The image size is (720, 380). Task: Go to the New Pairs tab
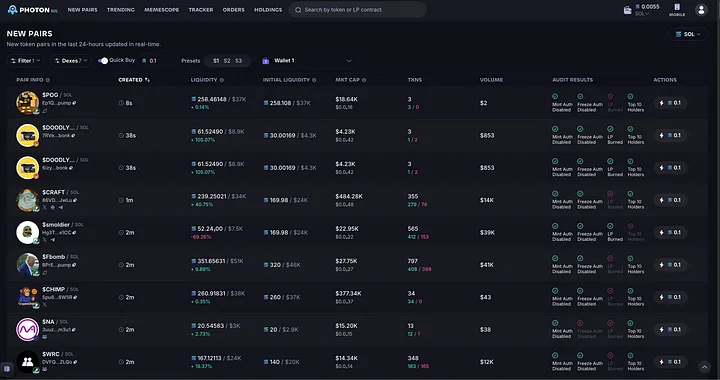[x=83, y=10]
